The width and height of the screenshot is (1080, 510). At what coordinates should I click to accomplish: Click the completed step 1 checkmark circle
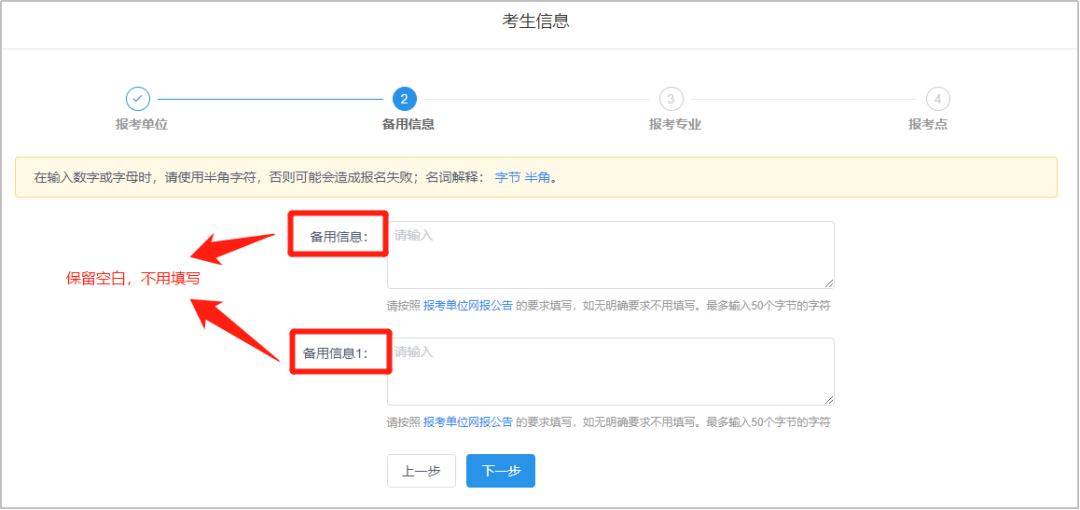click(137, 99)
